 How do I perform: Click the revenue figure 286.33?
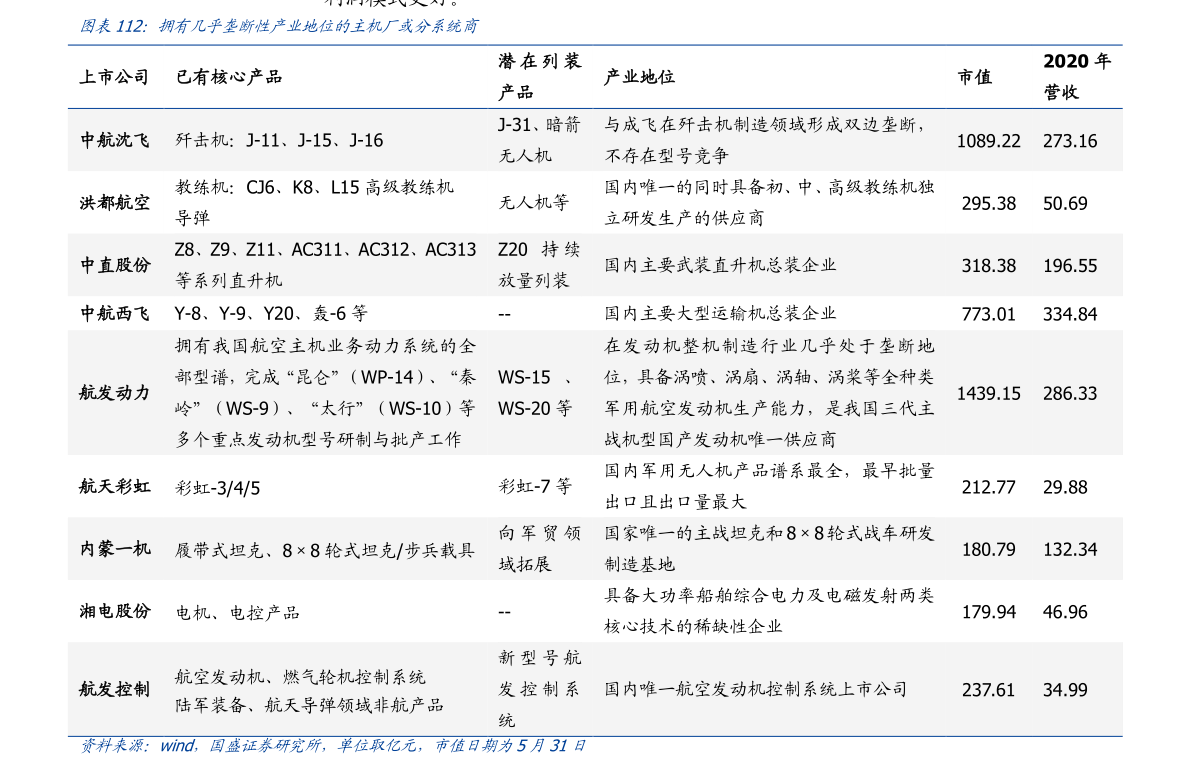[x=1070, y=393]
